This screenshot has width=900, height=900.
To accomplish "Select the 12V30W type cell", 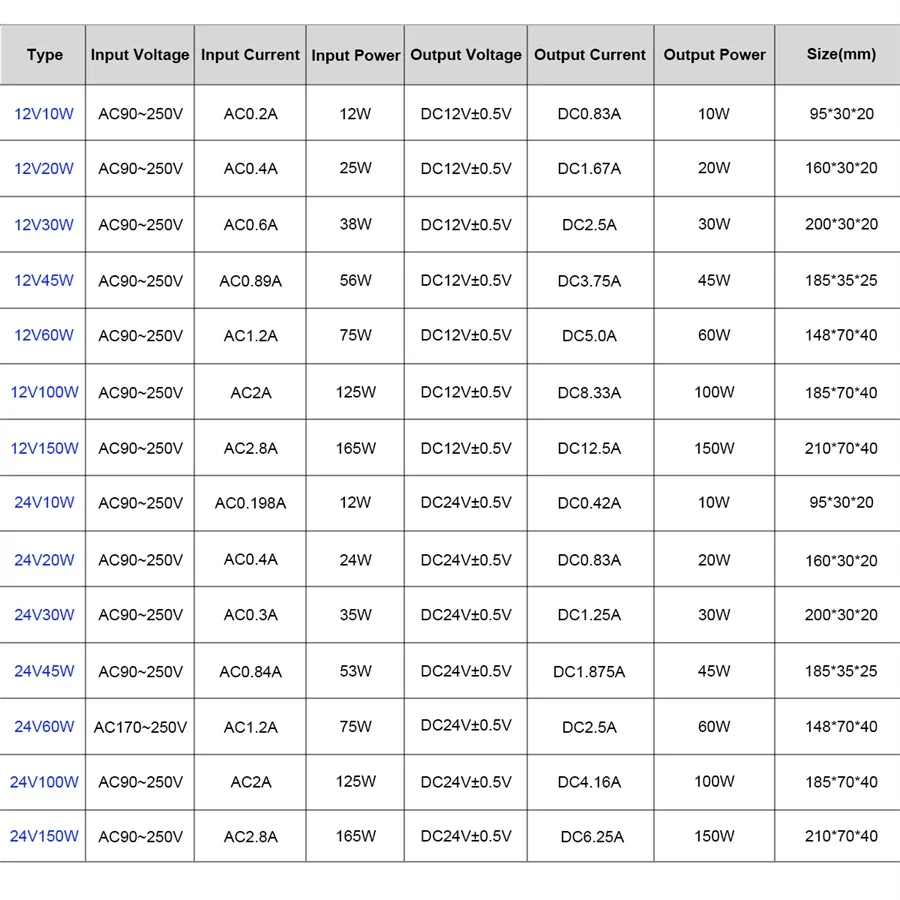I will pyautogui.click(x=44, y=224).
